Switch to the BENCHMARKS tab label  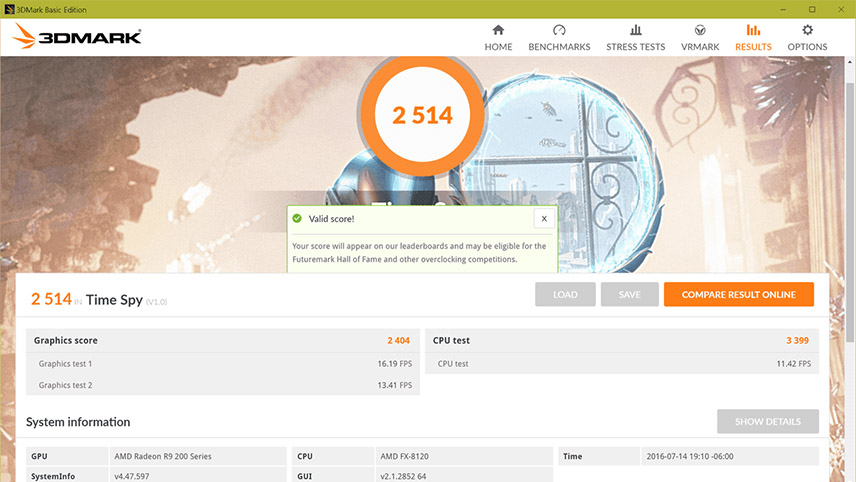click(x=559, y=47)
